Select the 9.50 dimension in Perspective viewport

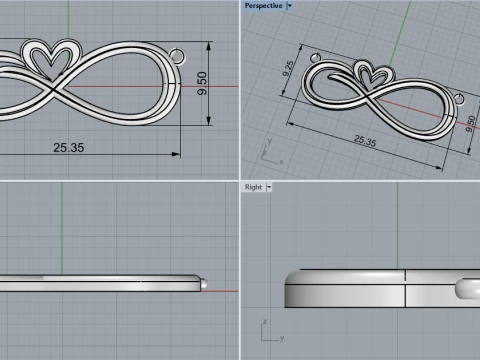[471, 124]
